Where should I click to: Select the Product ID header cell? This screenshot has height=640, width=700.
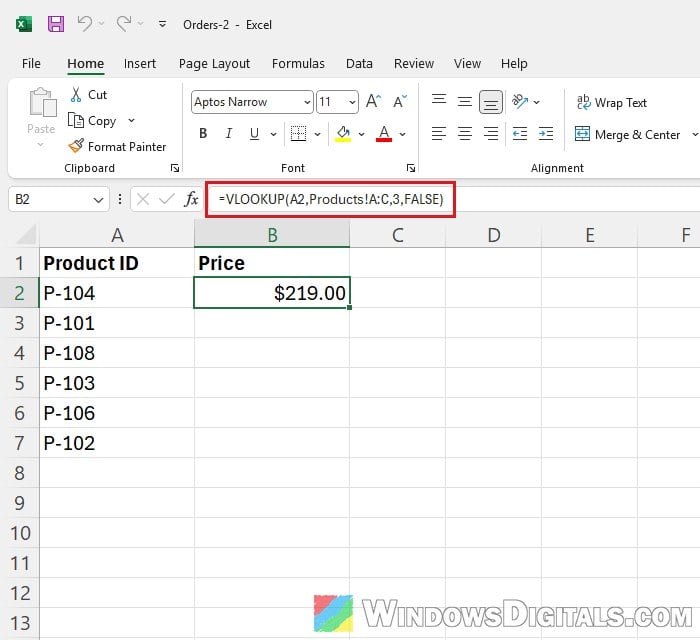click(117, 263)
